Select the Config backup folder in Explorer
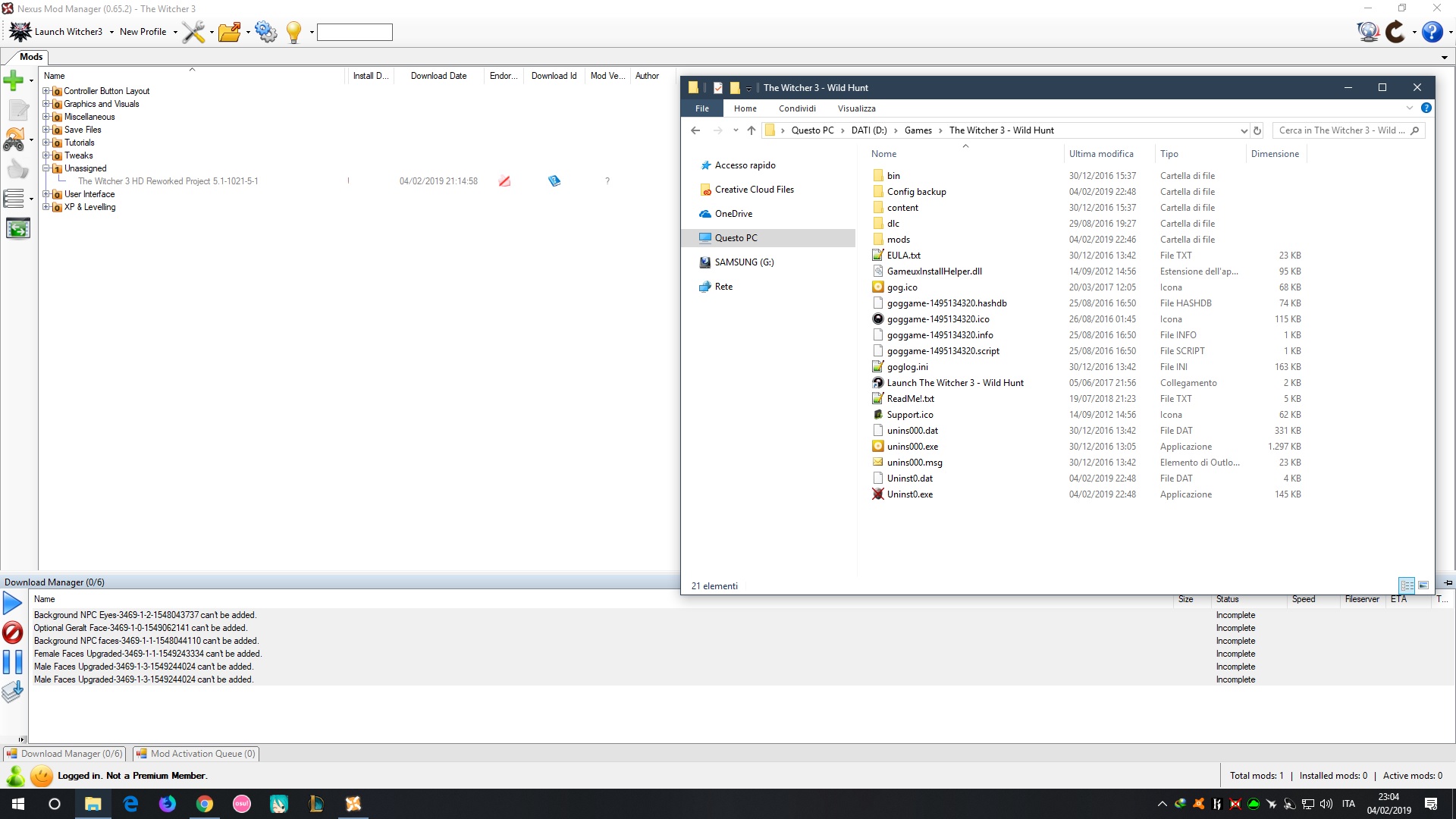 point(916,192)
